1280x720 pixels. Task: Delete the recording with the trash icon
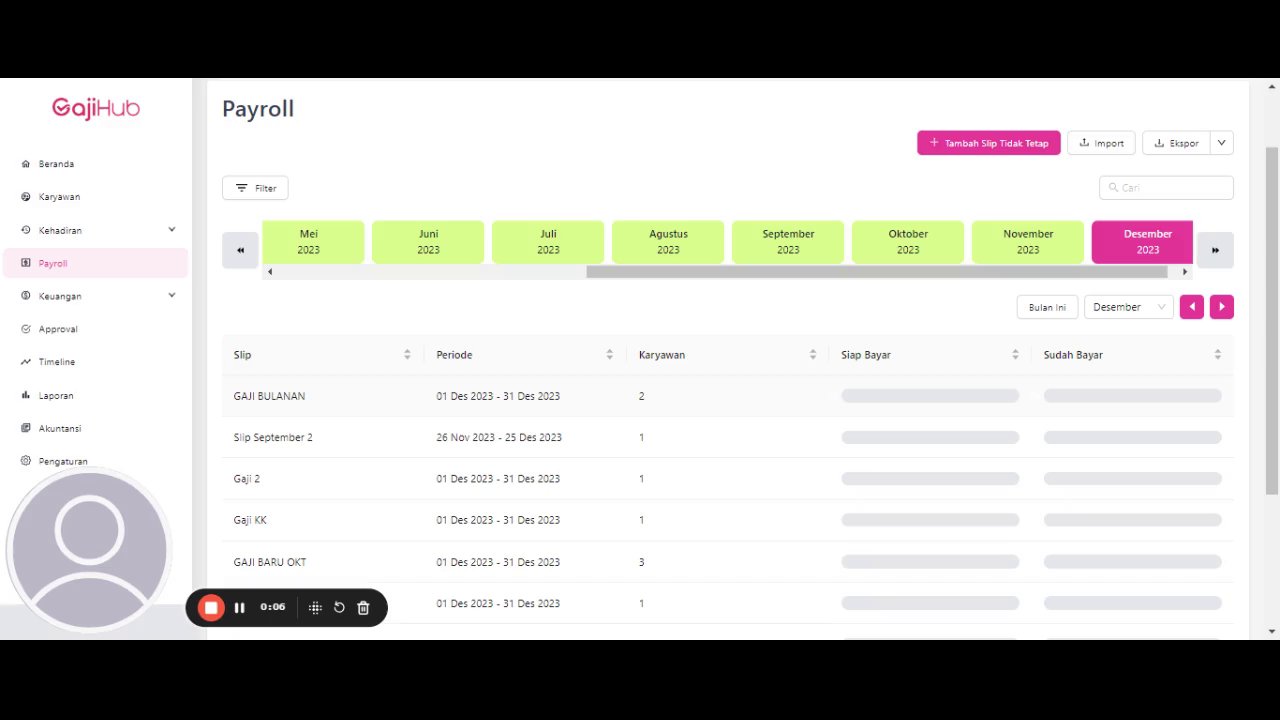[363, 607]
